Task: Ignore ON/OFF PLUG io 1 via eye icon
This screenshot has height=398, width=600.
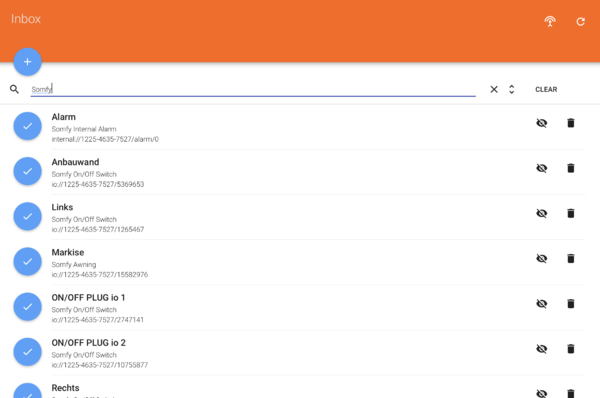Action: pyautogui.click(x=541, y=303)
